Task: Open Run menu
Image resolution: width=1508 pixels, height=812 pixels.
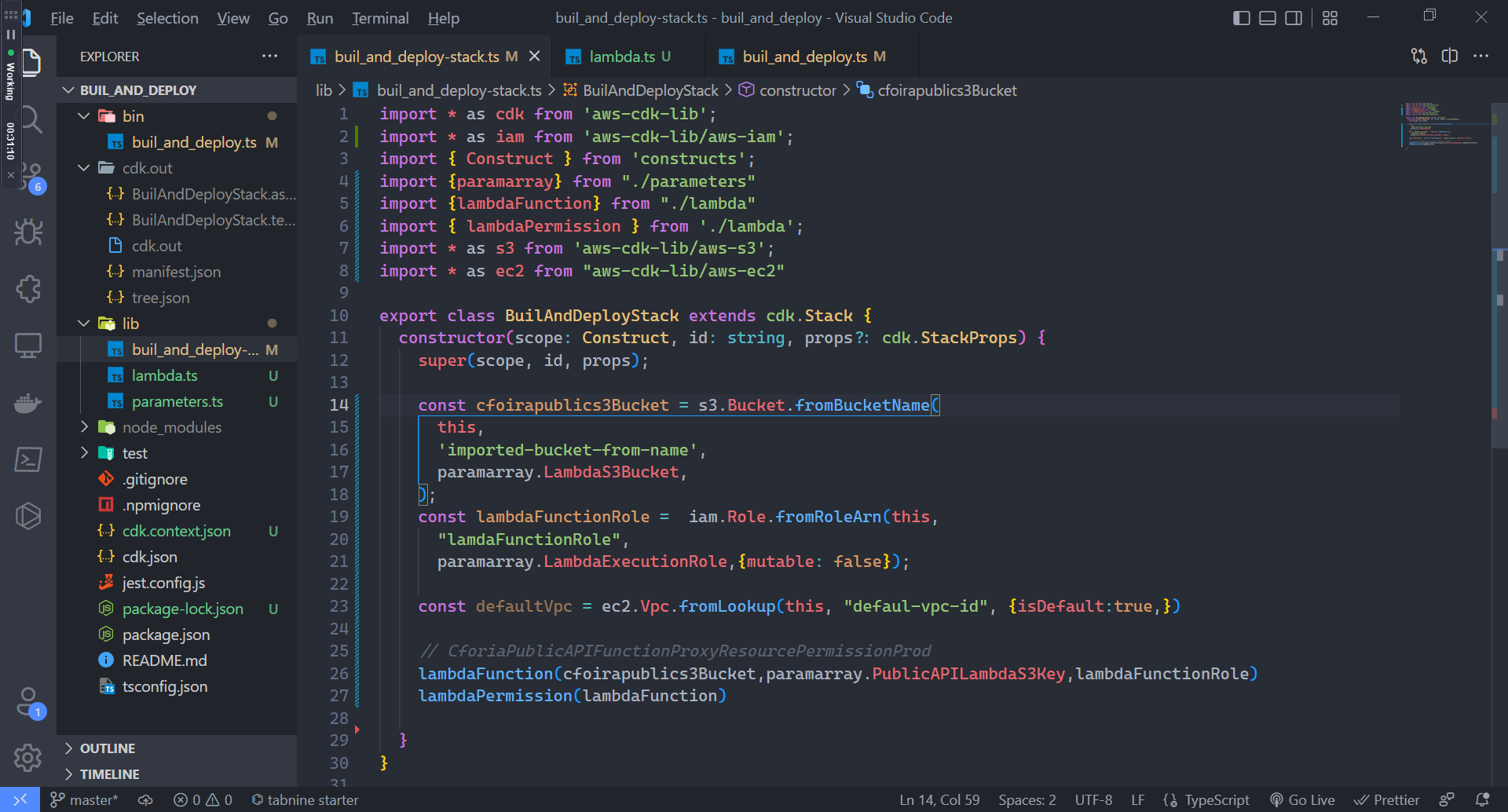Action: [x=320, y=18]
